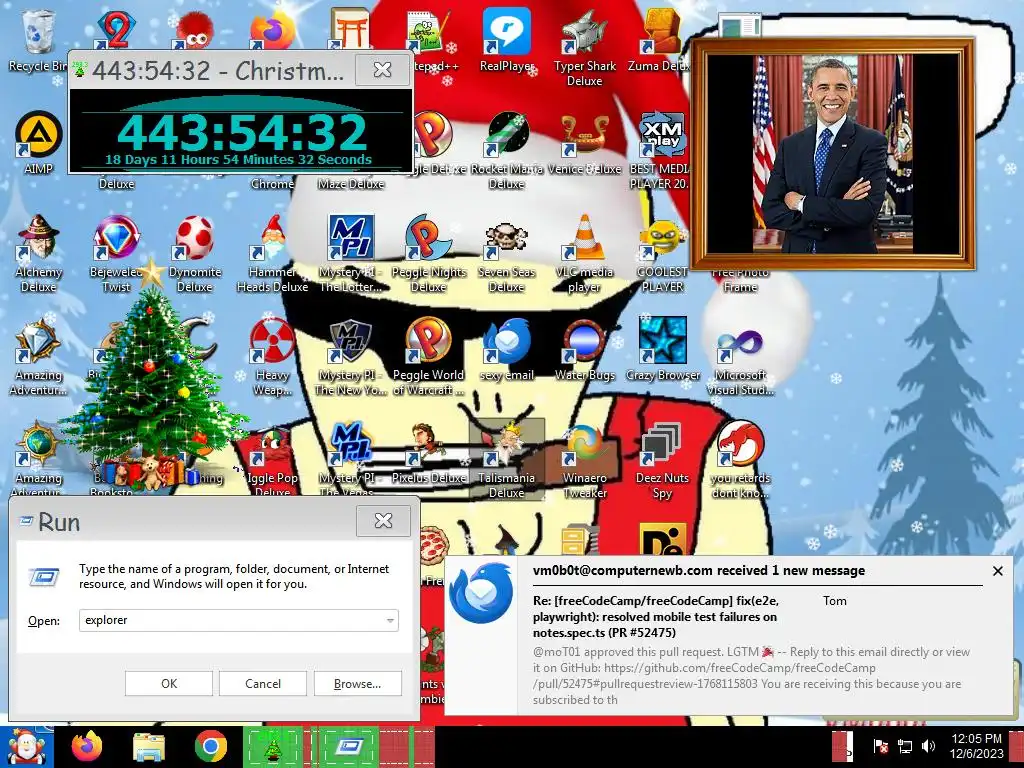Open the volume control tray icon

click(x=927, y=746)
